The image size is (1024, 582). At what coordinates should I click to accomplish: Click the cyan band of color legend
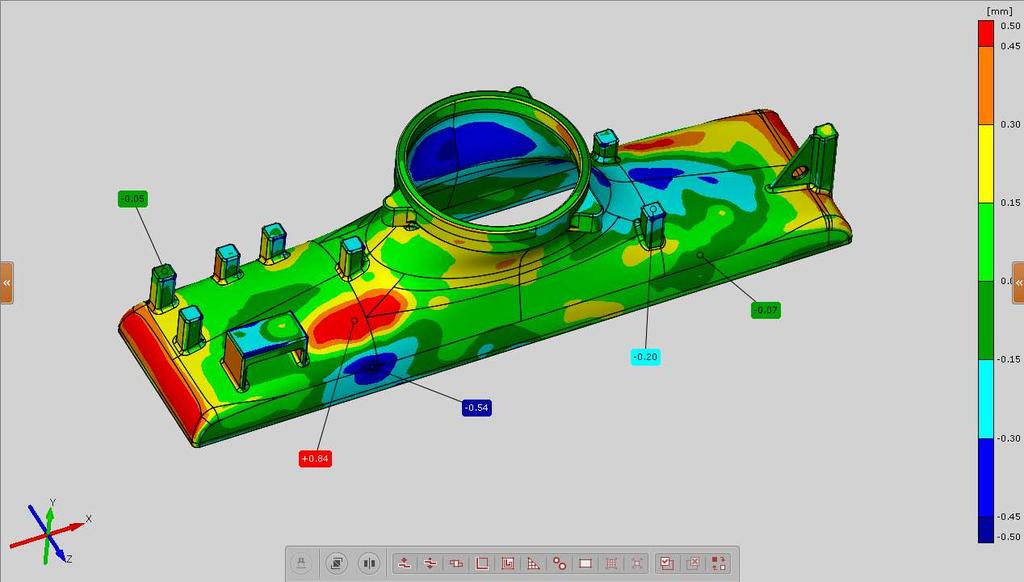pyautogui.click(x=985, y=398)
